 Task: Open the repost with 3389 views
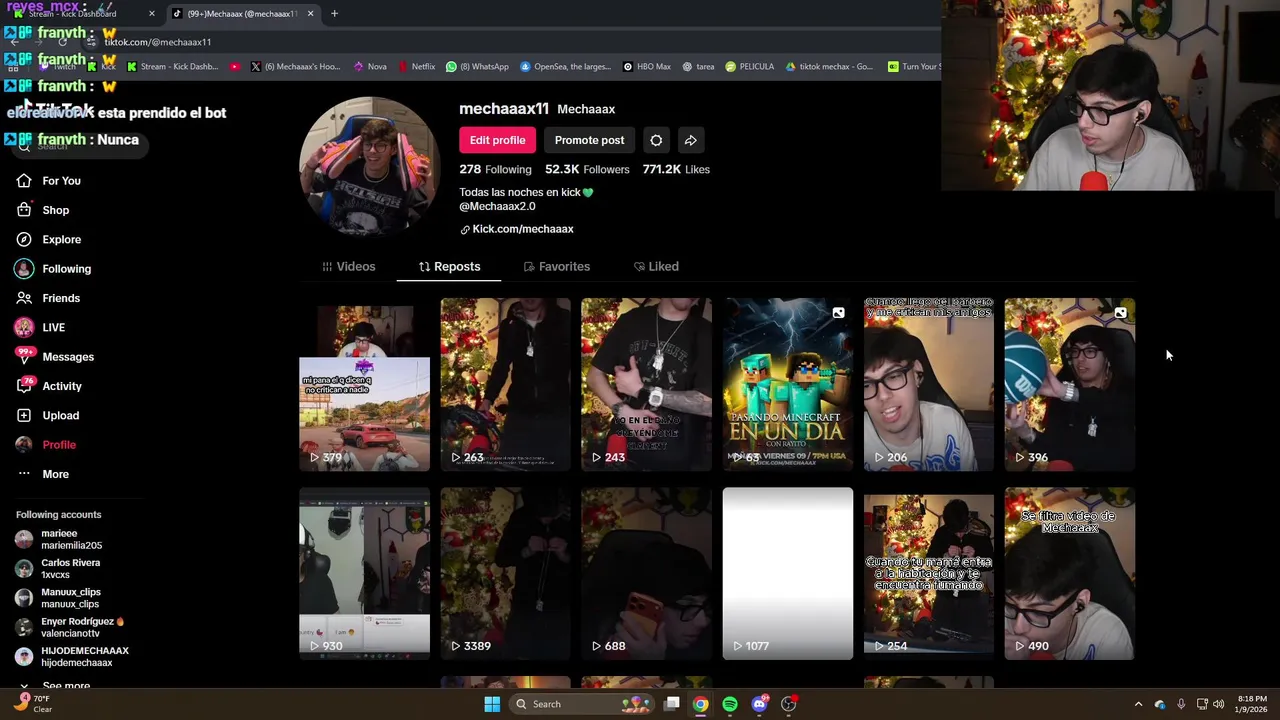click(505, 573)
